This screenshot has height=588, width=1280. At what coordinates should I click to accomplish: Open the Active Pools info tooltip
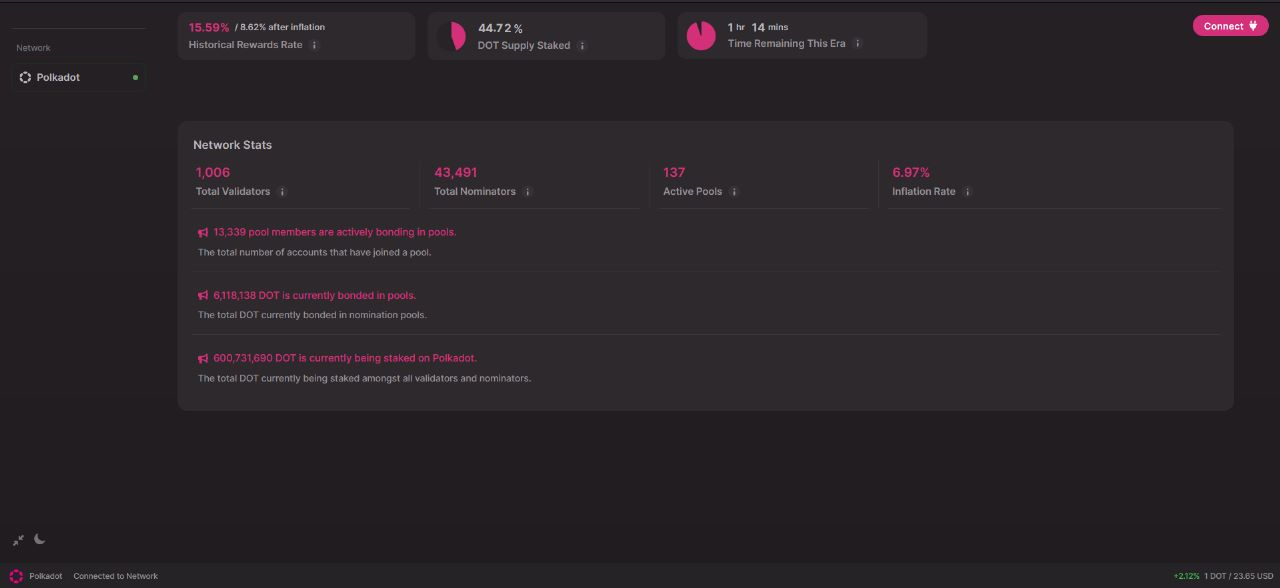click(734, 191)
